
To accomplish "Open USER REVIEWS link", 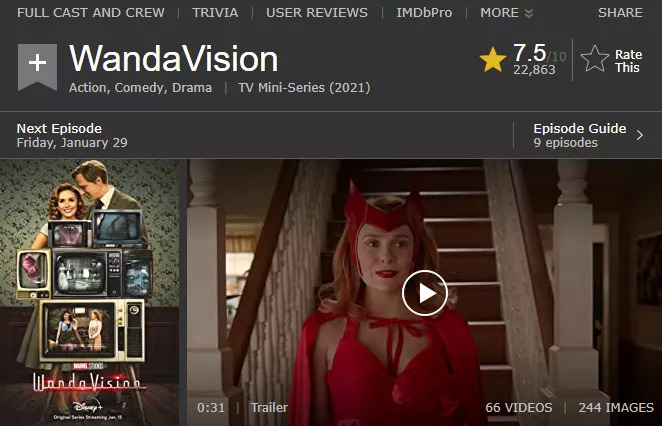I will tap(317, 13).
